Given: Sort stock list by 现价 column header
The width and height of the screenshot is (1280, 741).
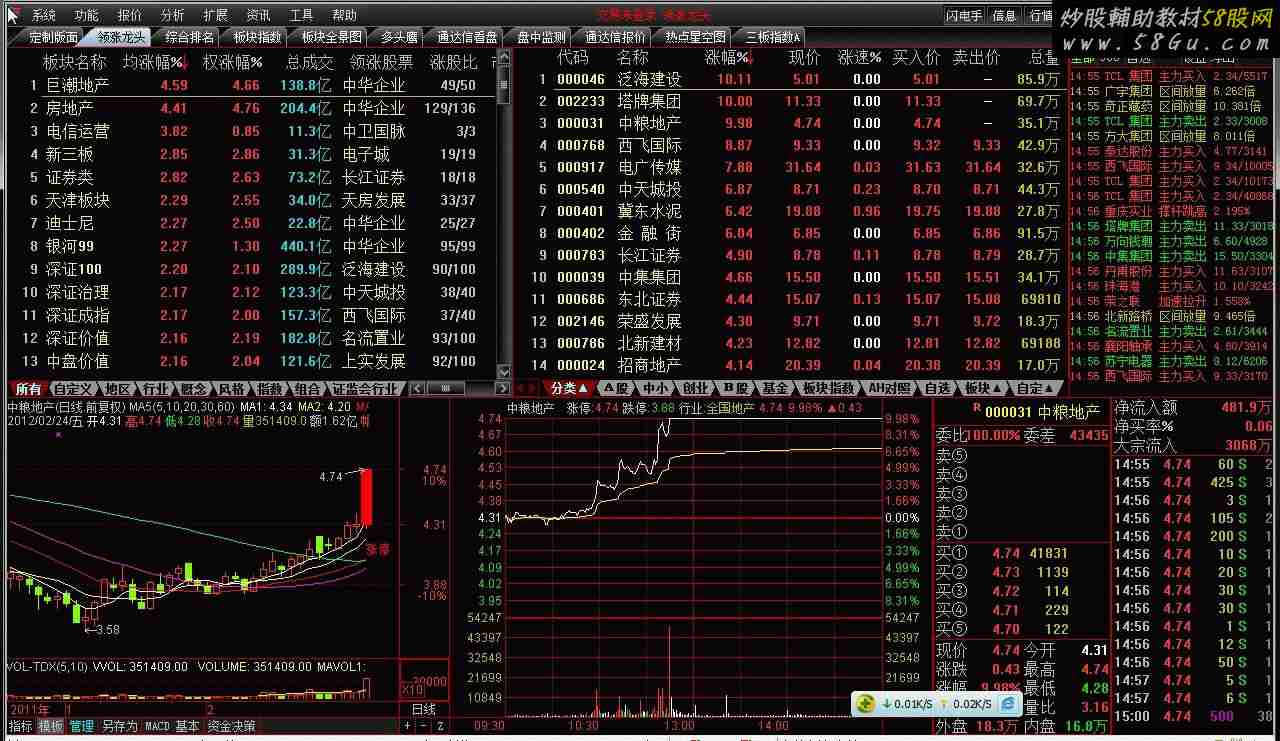Looking at the screenshot, I should coord(804,58).
